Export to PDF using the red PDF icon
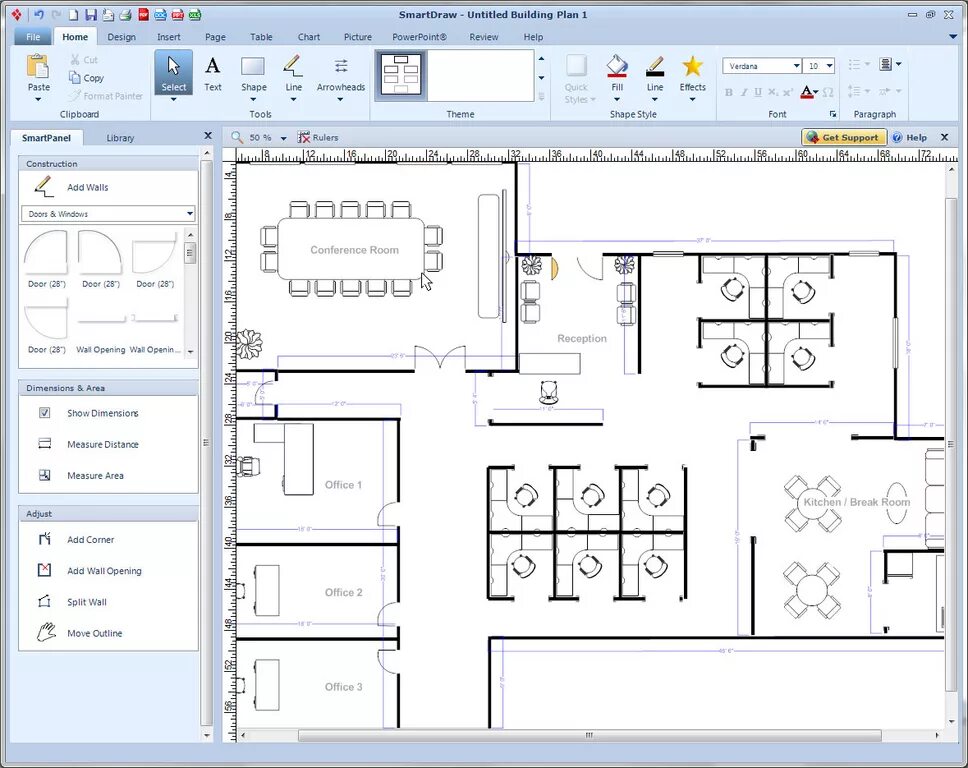The image size is (968, 768). 143,14
